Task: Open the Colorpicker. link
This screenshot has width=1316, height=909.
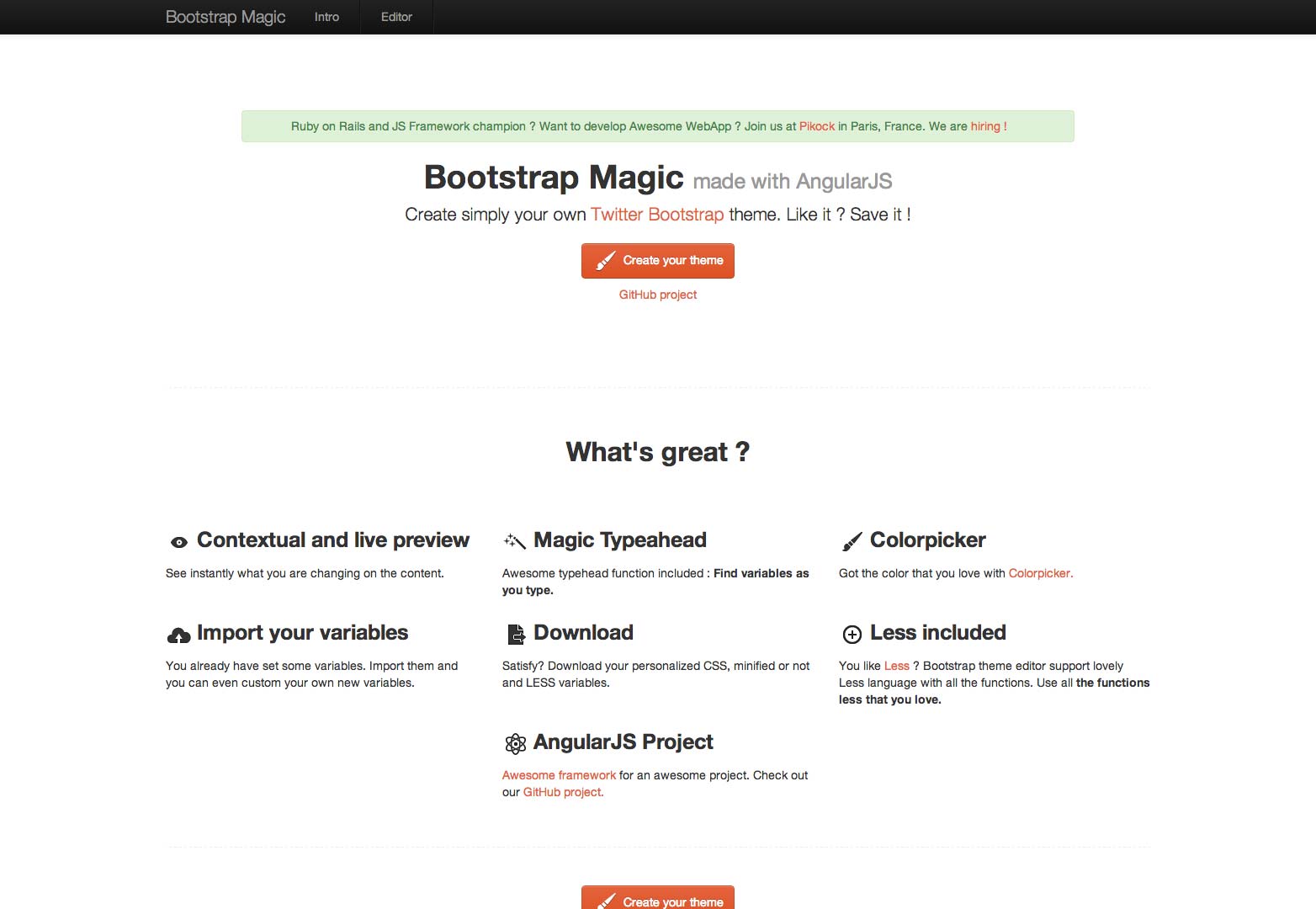Action: (x=1041, y=573)
